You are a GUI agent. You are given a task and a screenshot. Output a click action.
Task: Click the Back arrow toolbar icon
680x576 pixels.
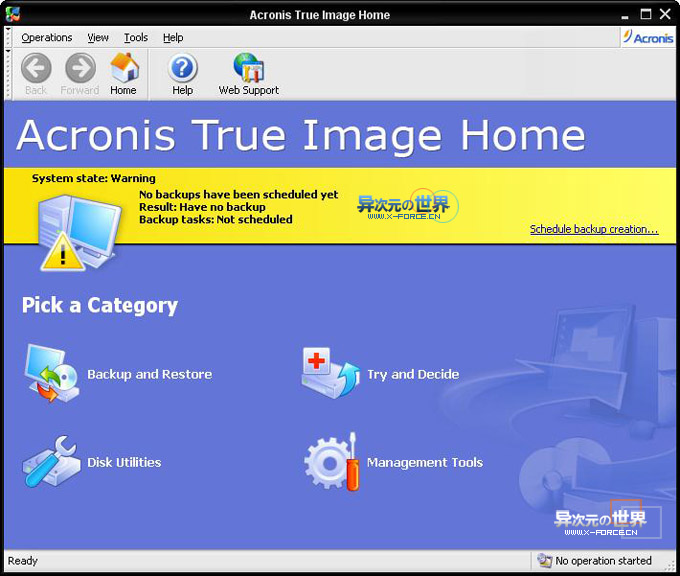point(36,68)
